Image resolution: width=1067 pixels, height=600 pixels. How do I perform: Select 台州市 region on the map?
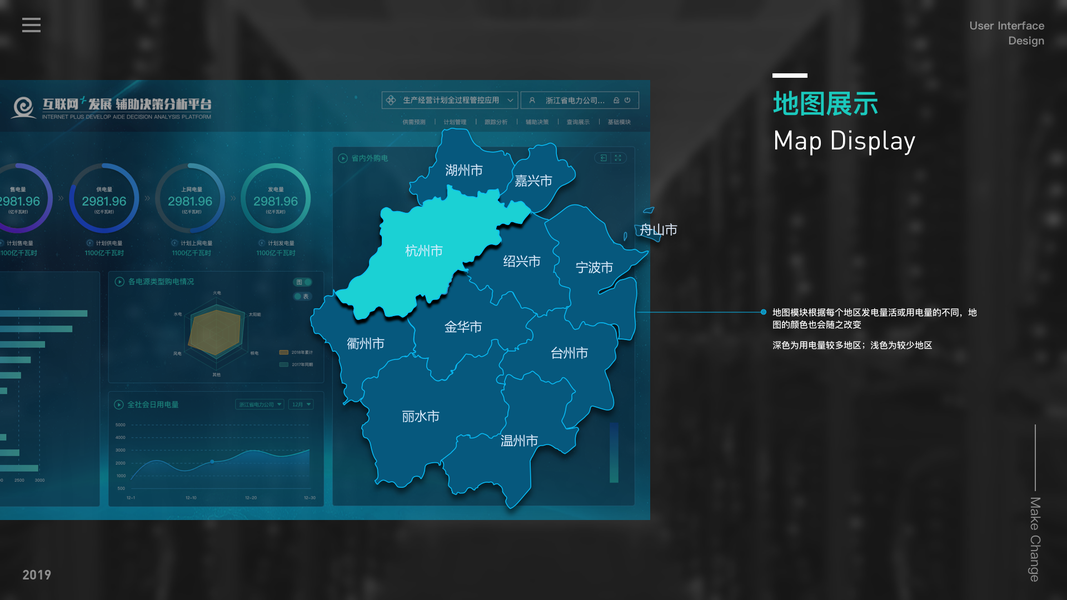569,353
